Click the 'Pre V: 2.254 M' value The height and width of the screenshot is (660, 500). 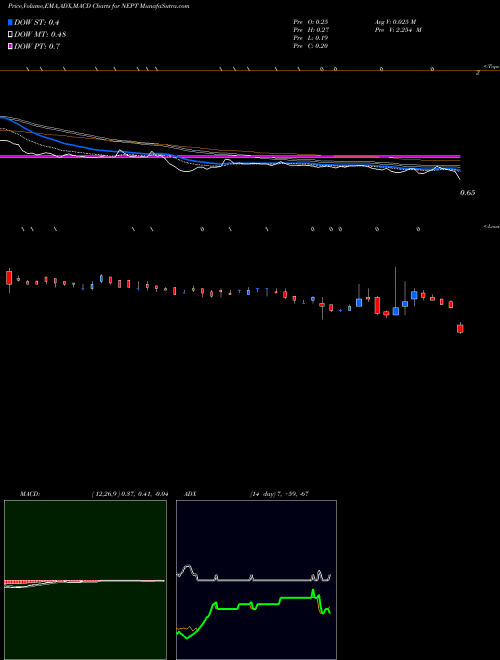(x=398, y=29)
